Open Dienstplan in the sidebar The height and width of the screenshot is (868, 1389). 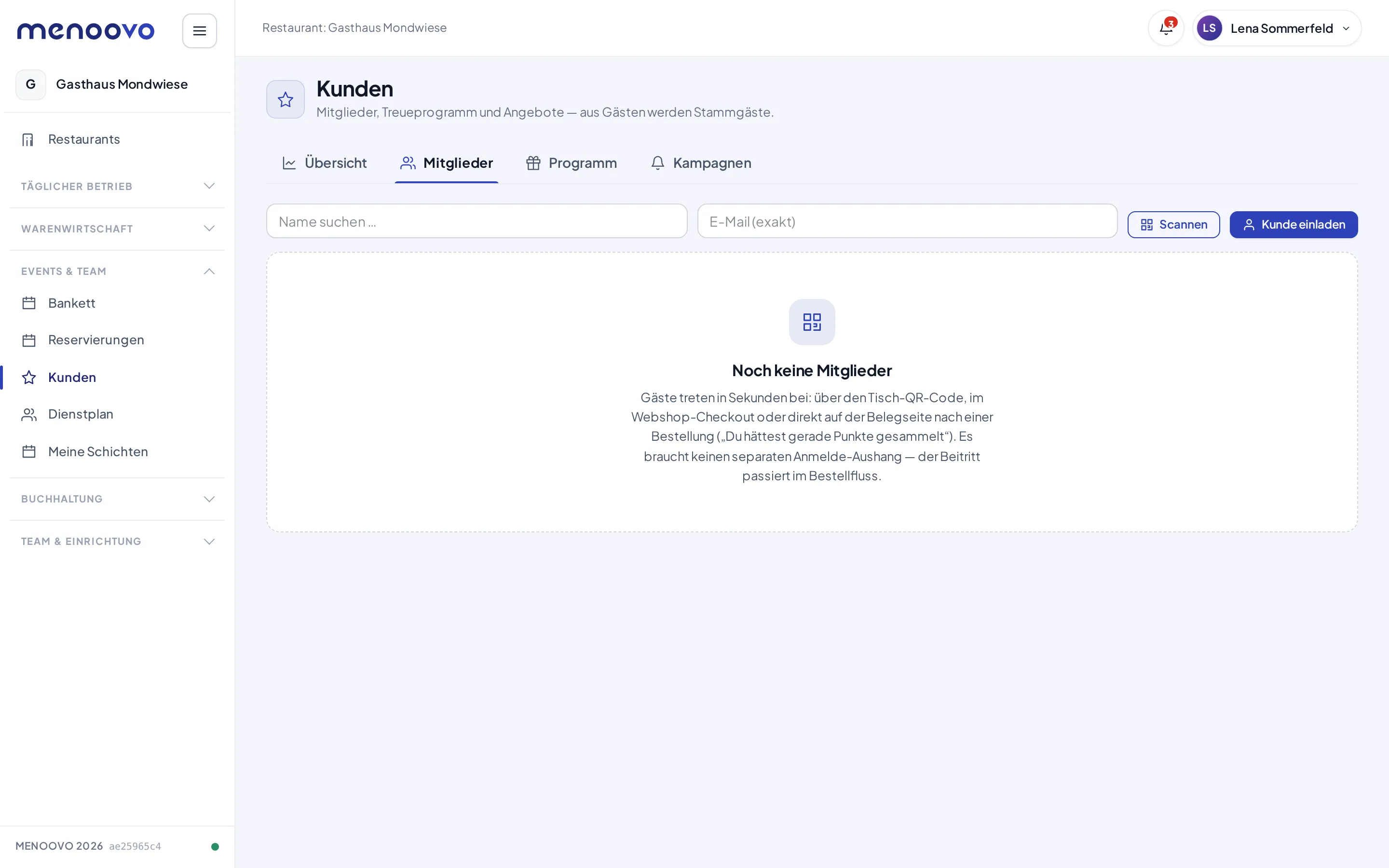point(117,415)
